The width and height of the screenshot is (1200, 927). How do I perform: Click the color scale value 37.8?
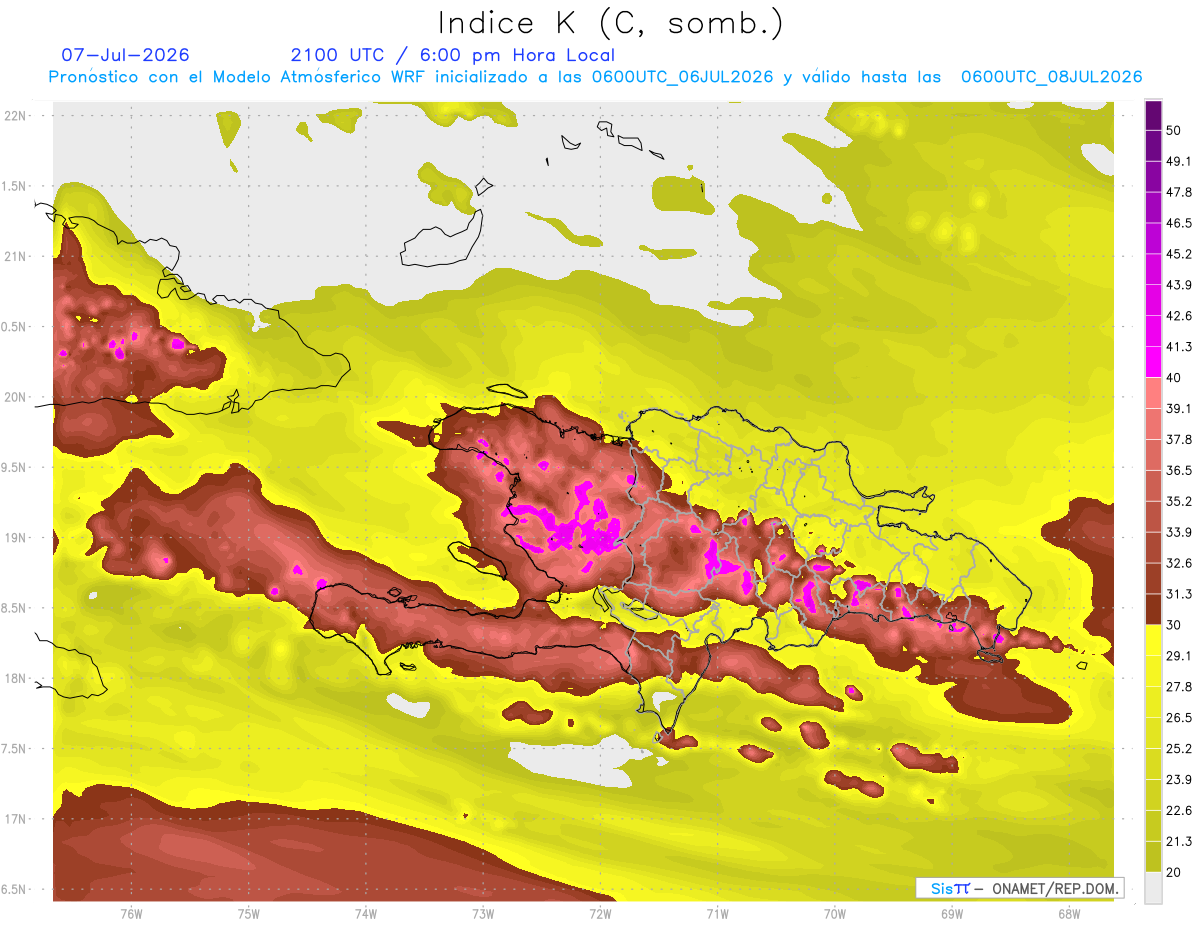pyautogui.click(x=1178, y=439)
